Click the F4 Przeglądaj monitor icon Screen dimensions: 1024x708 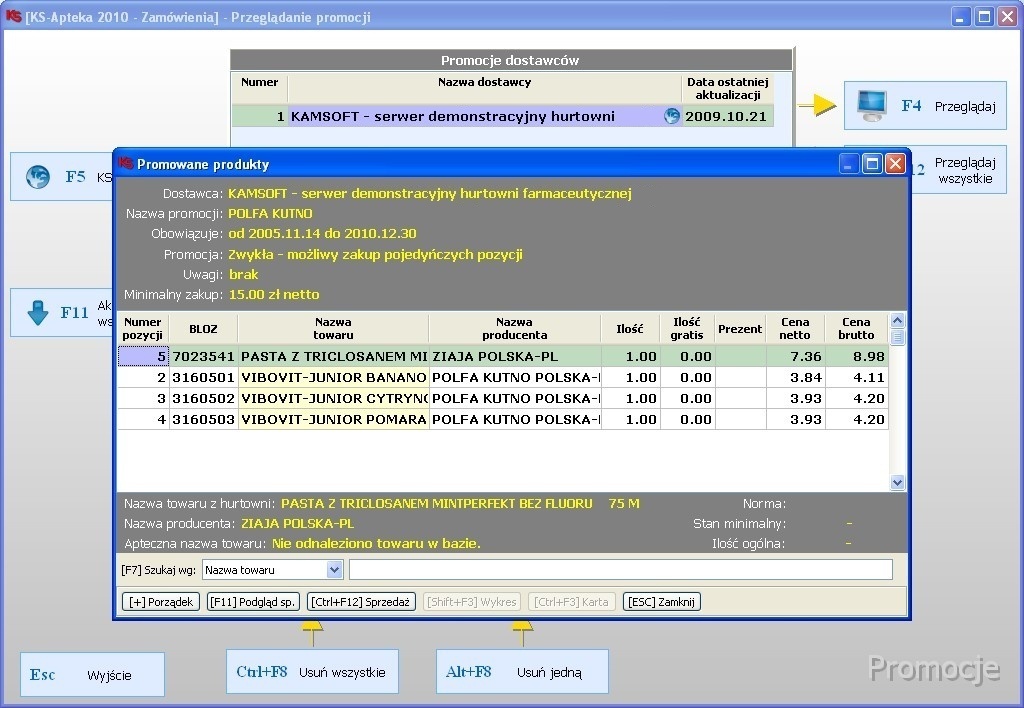[x=871, y=105]
